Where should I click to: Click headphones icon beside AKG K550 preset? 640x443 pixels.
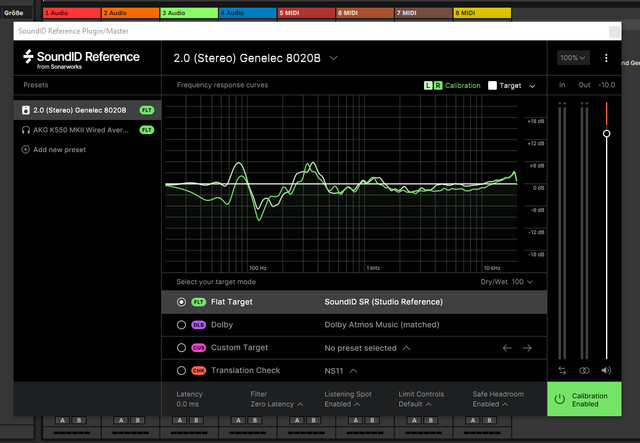click(26, 130)
